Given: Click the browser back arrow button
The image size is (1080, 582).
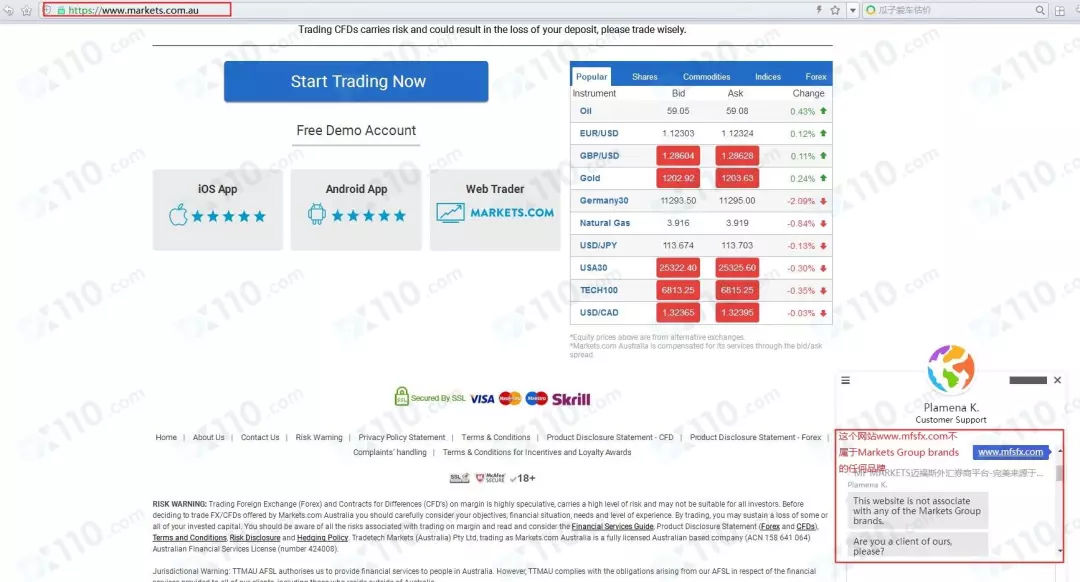Looking at the screenshot, I should [x=8, y=10].
